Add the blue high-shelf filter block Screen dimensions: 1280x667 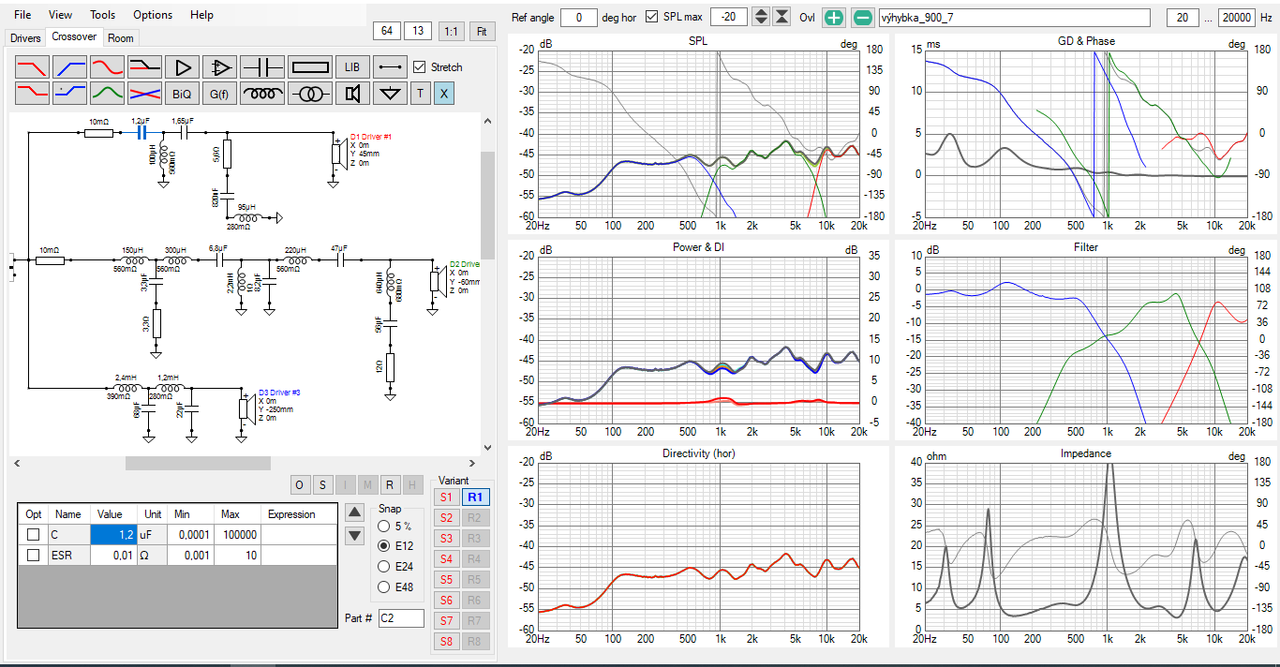69,93
